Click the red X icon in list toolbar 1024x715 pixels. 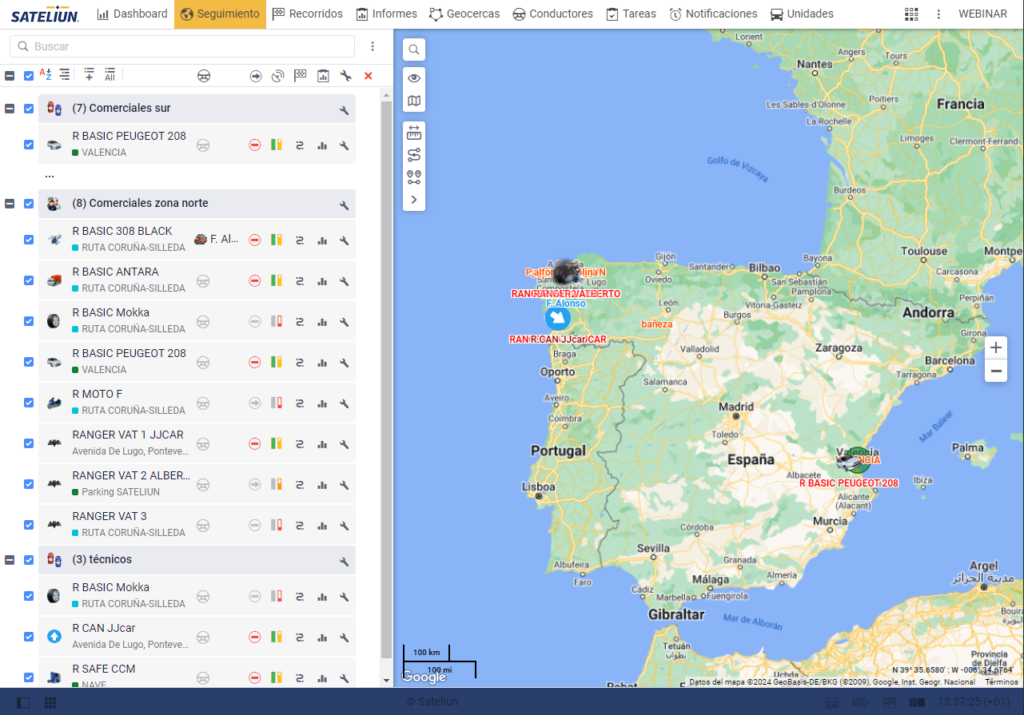pos(368,76)
